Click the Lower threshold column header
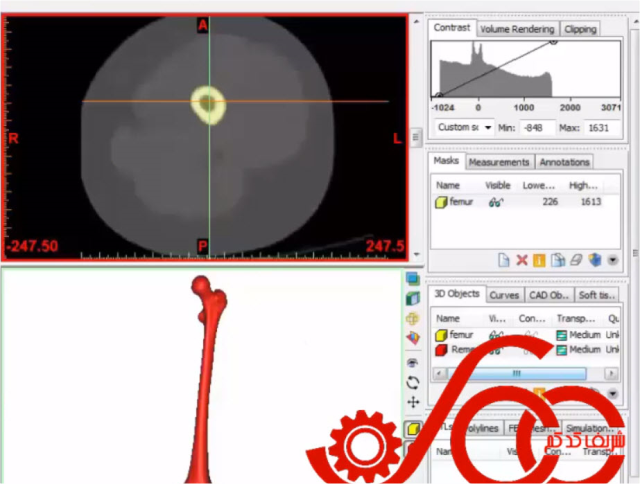 tap(538, 186)
